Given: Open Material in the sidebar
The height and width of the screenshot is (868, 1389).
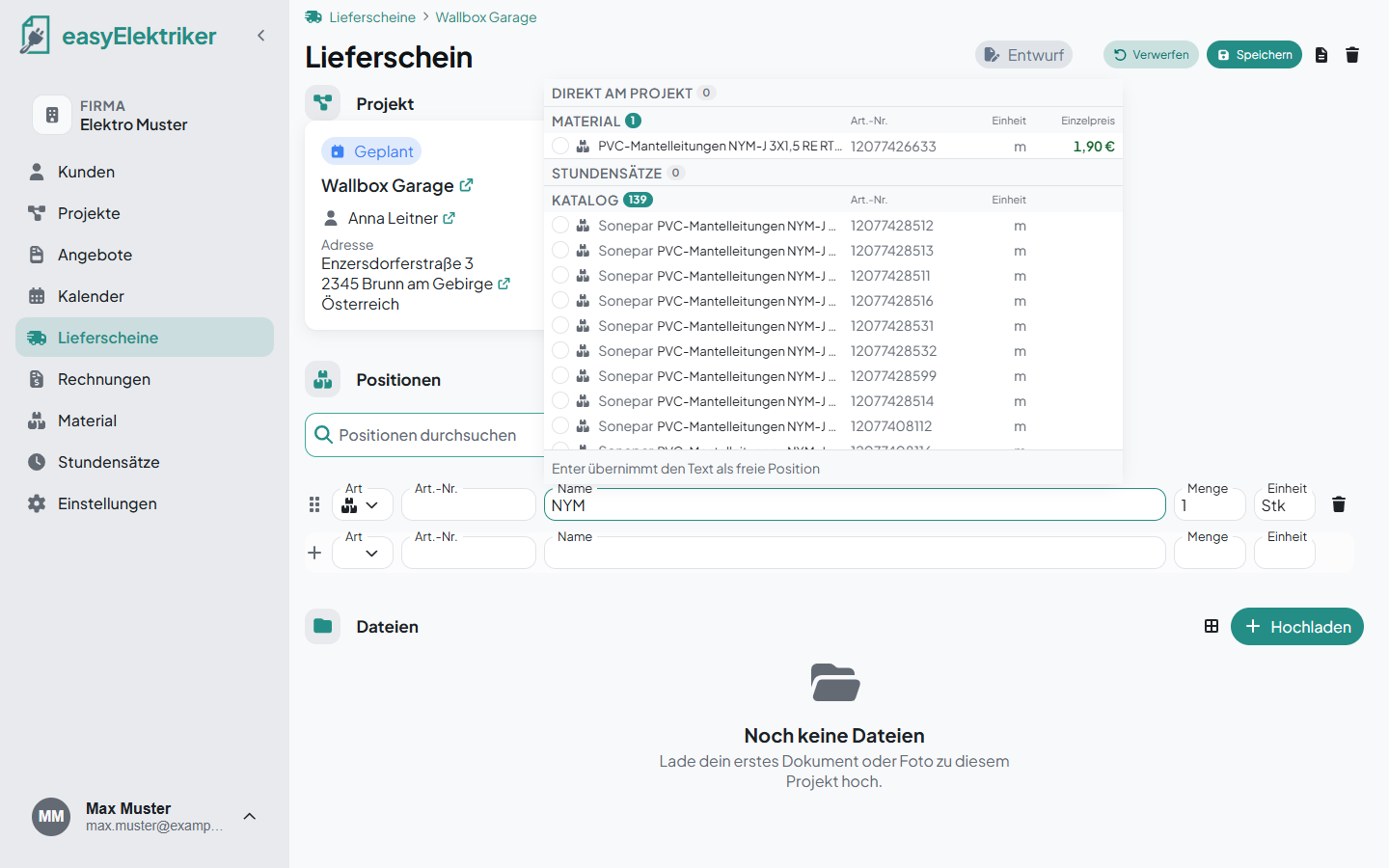Looking at the screenshot, I should click(145, 420).
